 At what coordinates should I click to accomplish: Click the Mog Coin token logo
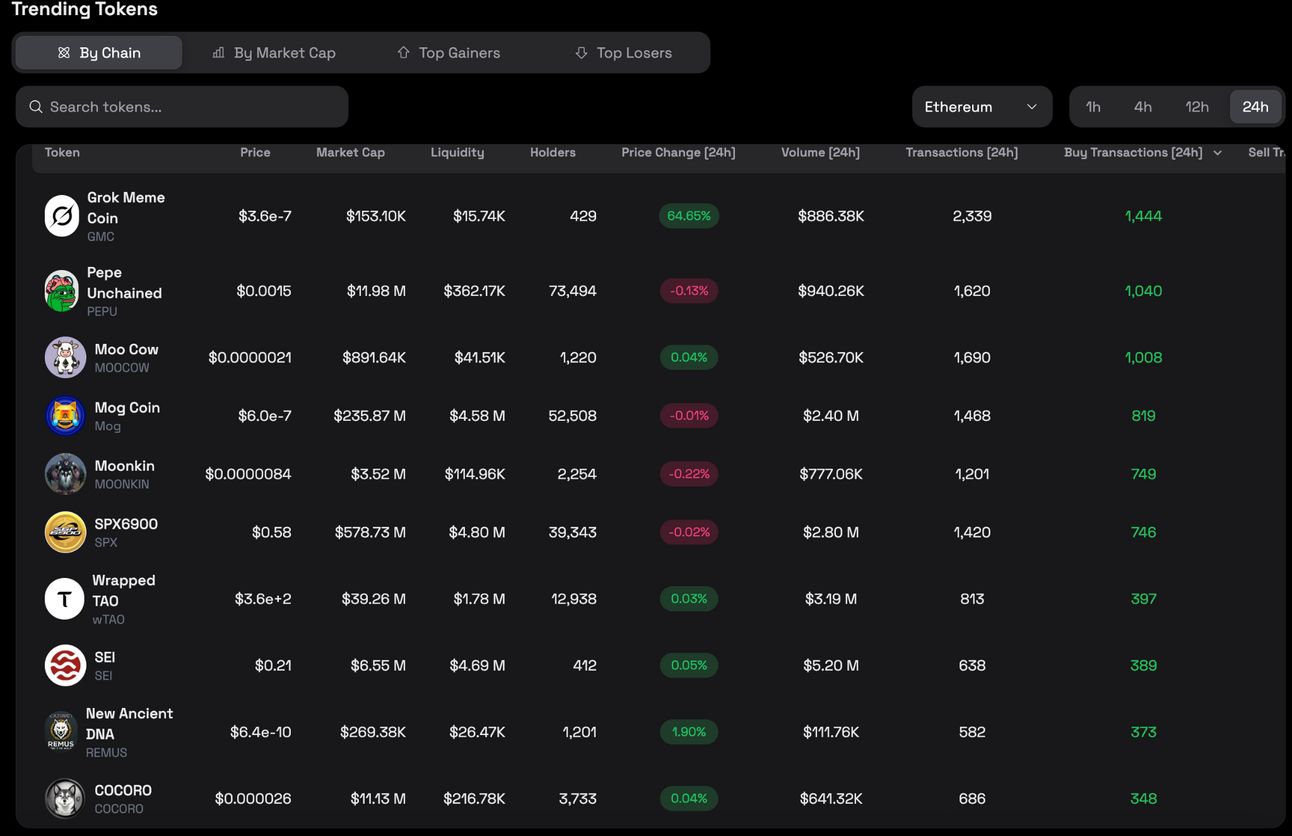tap(65, 416)
